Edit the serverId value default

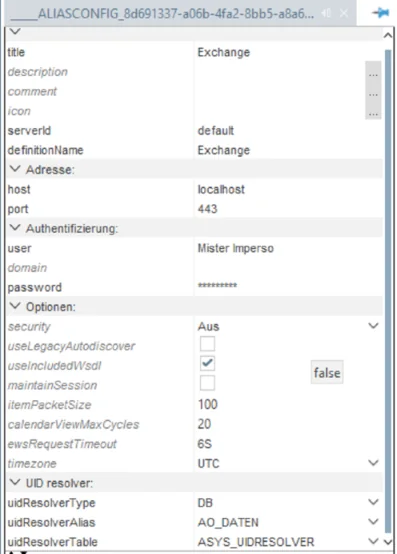(x=288, y=131)
